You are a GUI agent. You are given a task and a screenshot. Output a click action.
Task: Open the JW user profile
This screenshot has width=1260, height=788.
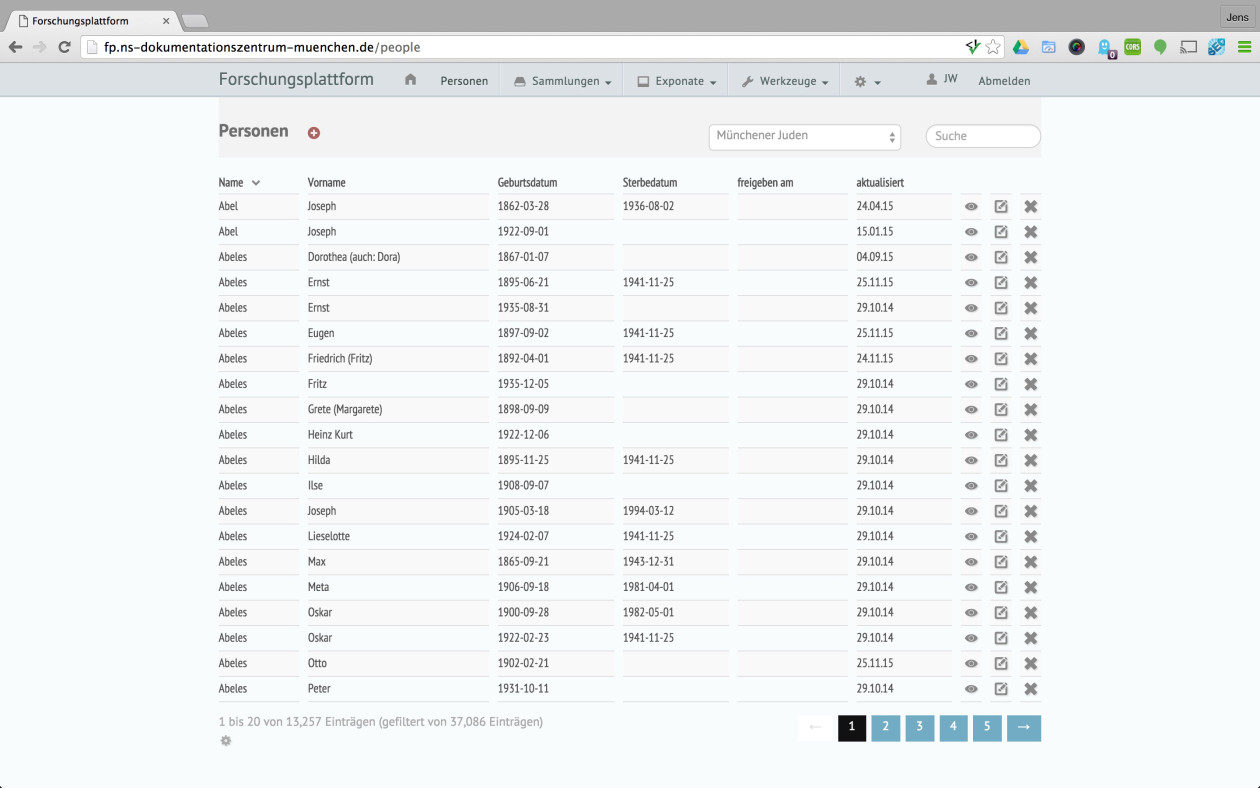[x=942, y=79]
